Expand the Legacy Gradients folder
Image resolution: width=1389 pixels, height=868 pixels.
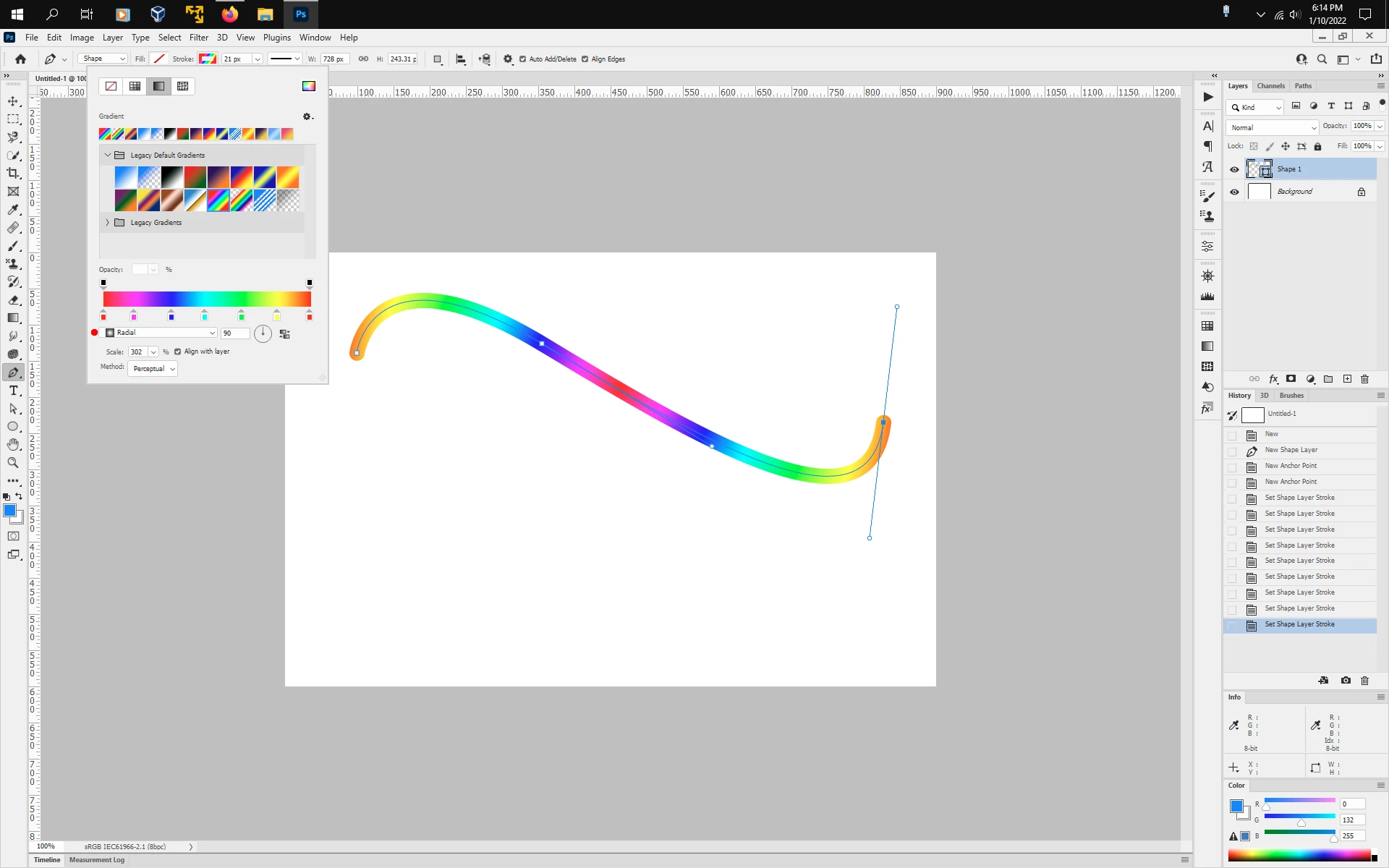coord(107,223)
